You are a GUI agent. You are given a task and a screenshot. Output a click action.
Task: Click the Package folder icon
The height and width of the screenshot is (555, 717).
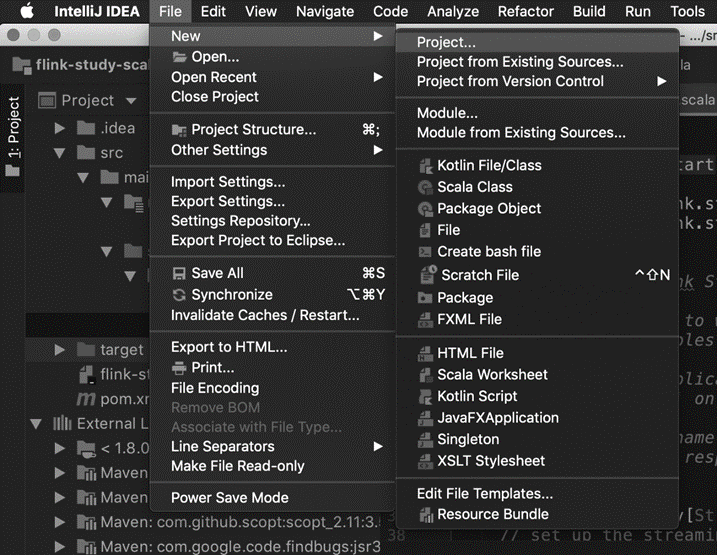click(425, 298)
